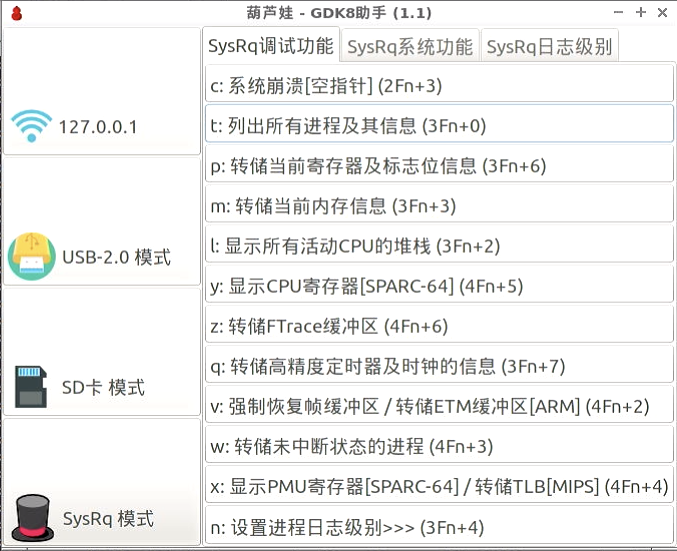This screenshot has height=551, width=677.
Task: Select the USB-2.0 模式 label
Action: tap(116, 257)
